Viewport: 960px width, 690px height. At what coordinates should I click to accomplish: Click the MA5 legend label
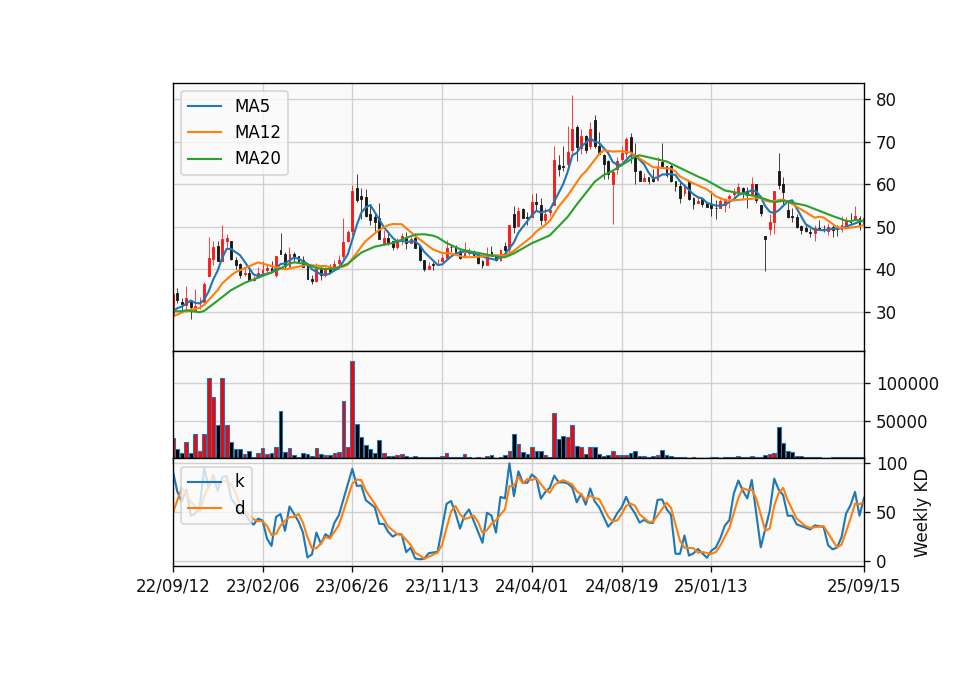[252, 106]
